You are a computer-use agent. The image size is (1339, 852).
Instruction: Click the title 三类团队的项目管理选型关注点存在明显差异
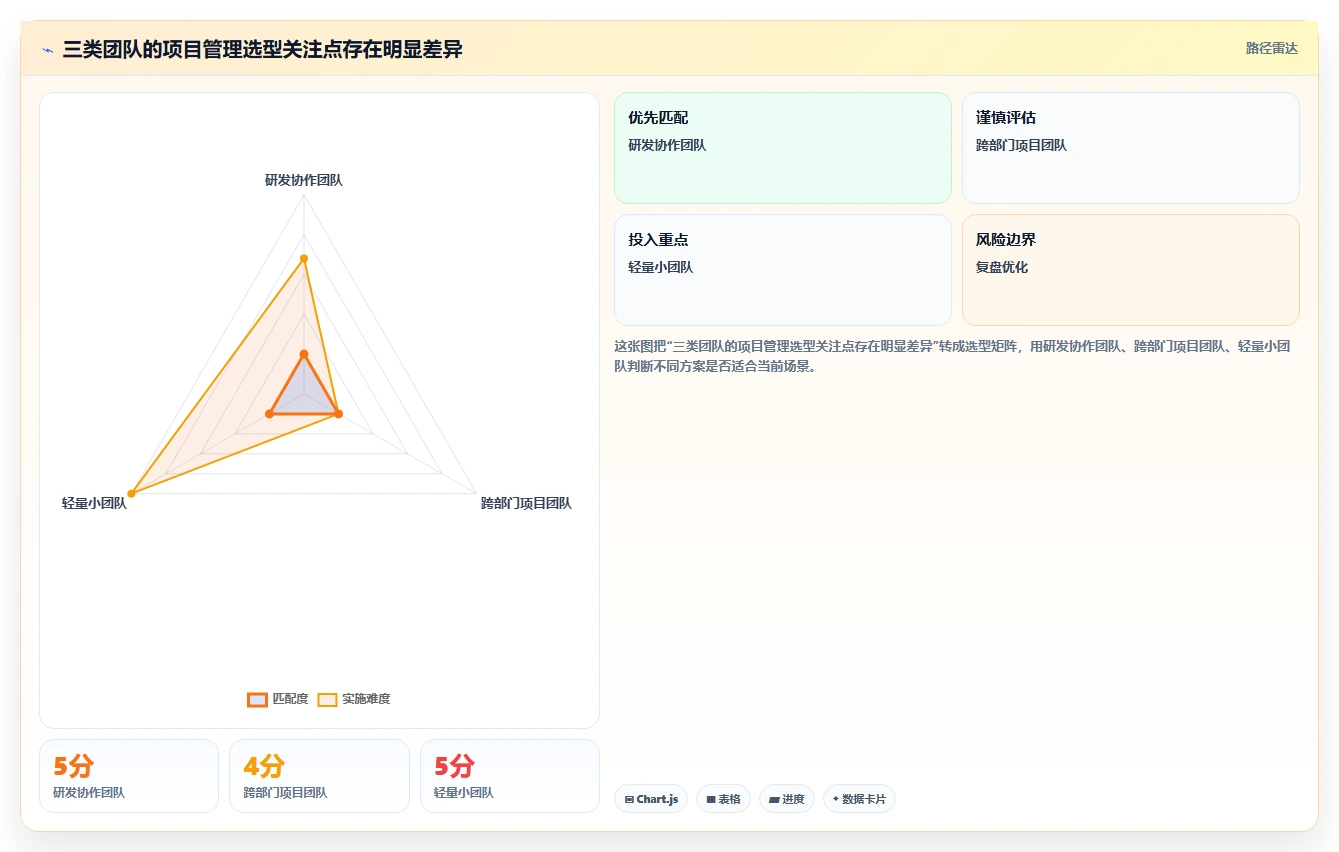262,49
